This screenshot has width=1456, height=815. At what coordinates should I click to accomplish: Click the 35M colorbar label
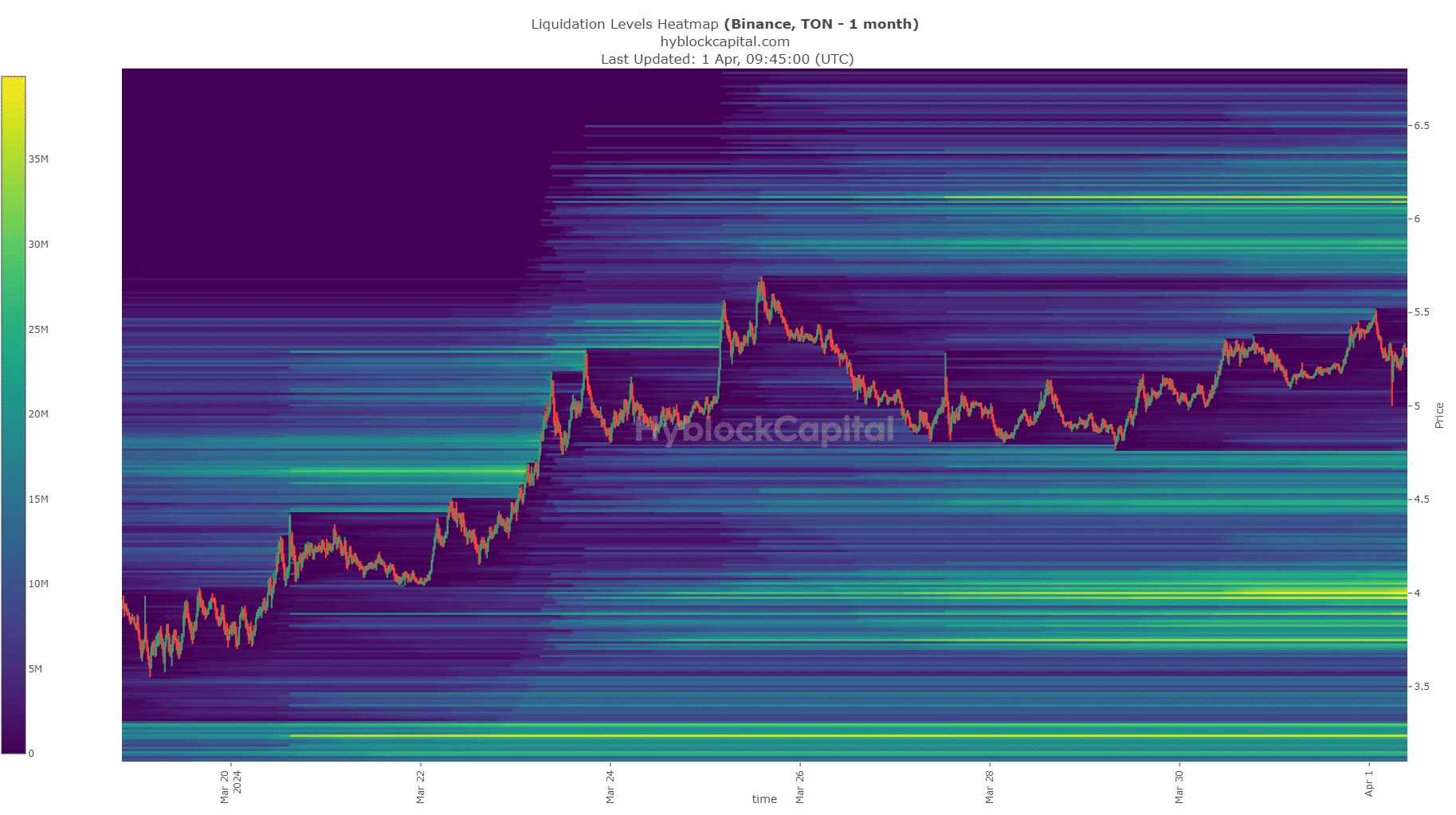38,159
